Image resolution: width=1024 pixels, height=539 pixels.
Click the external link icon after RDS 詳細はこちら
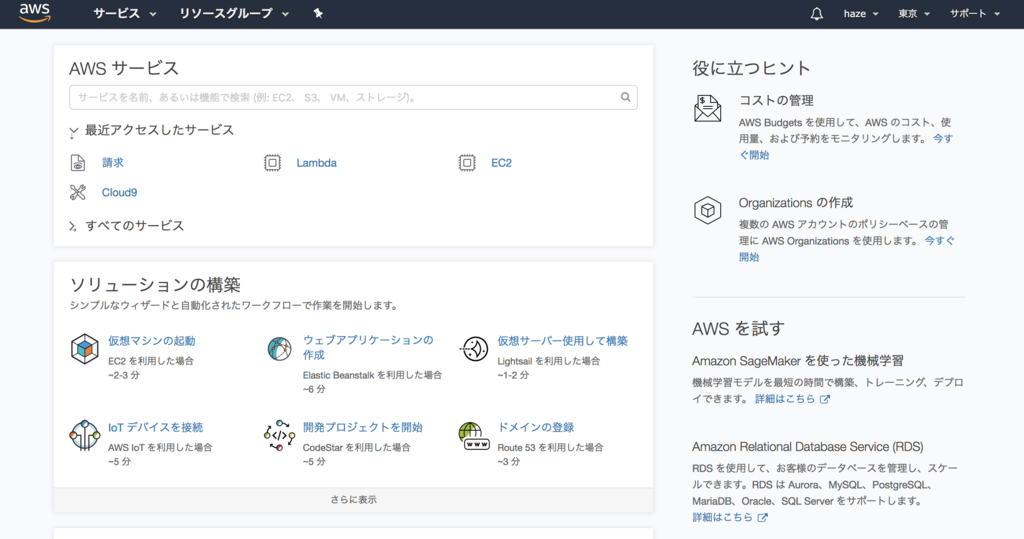tap(762, 517)
